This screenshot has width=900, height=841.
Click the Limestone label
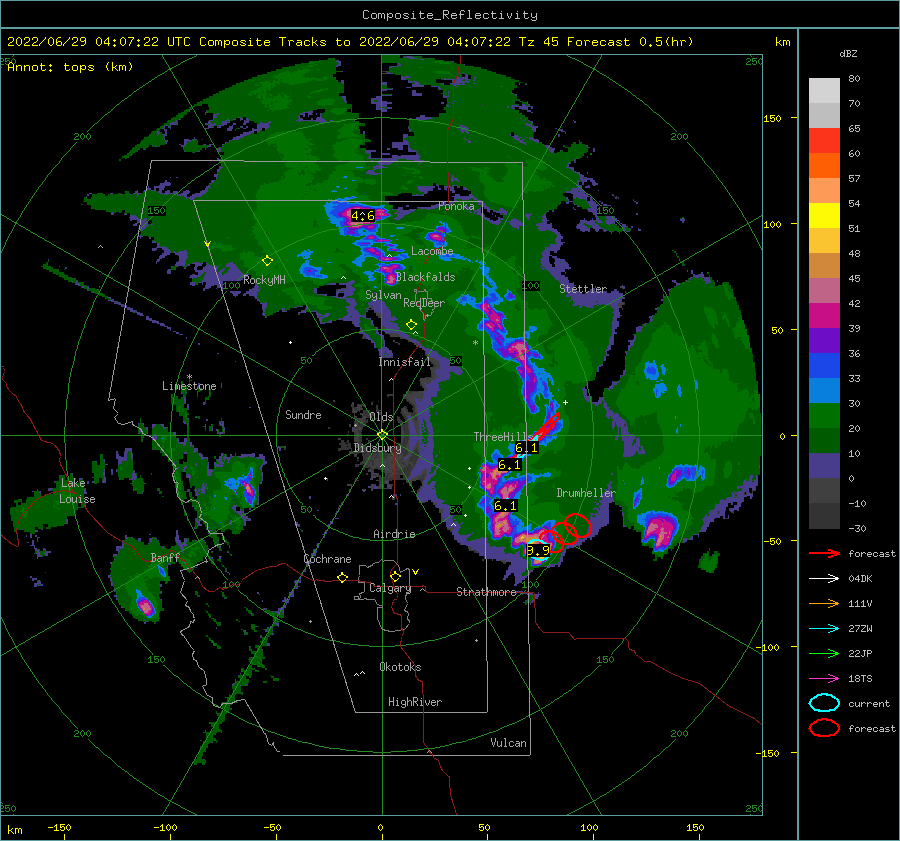coord(189,386)
